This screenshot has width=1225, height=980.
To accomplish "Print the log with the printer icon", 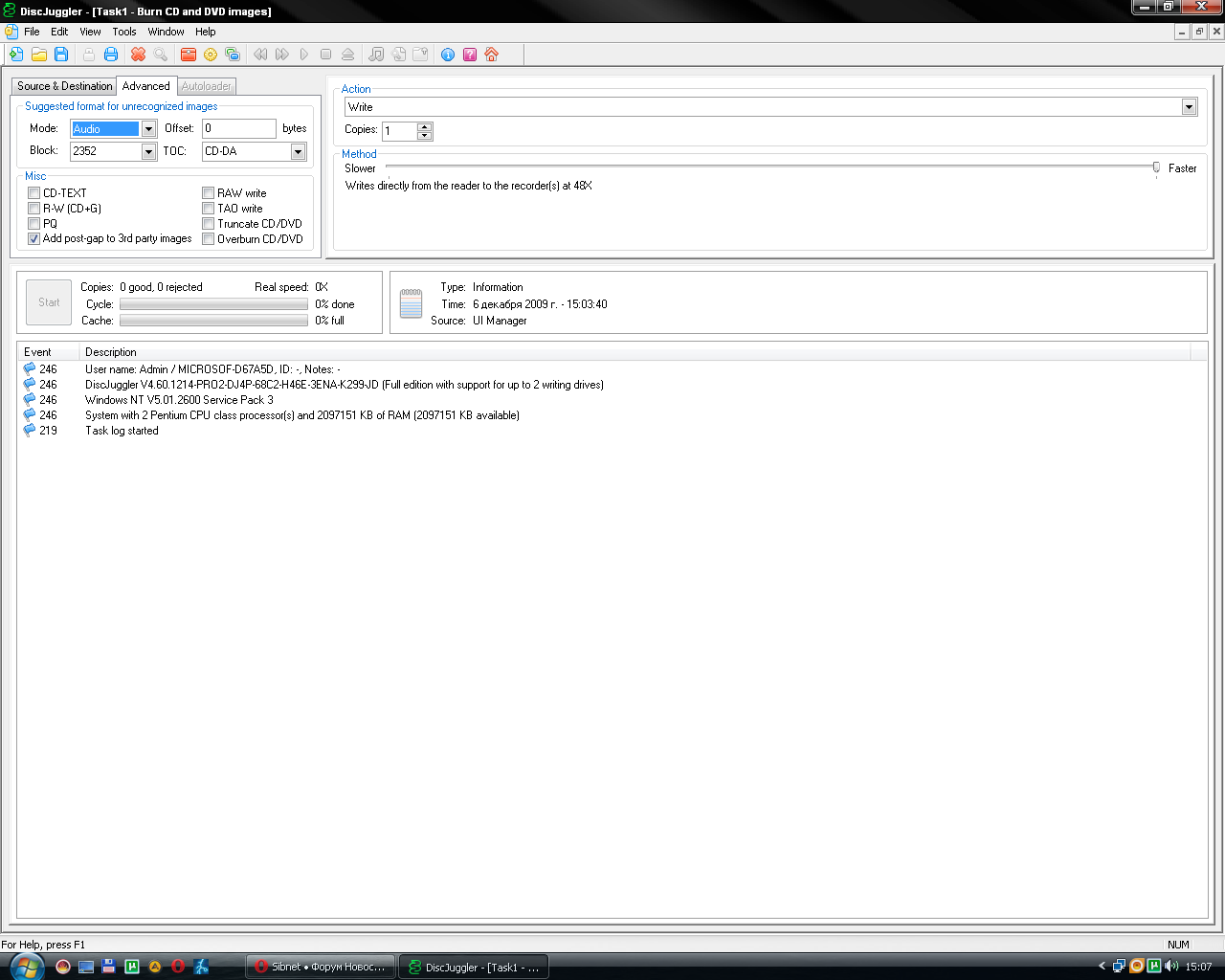I will click(111, 55).
